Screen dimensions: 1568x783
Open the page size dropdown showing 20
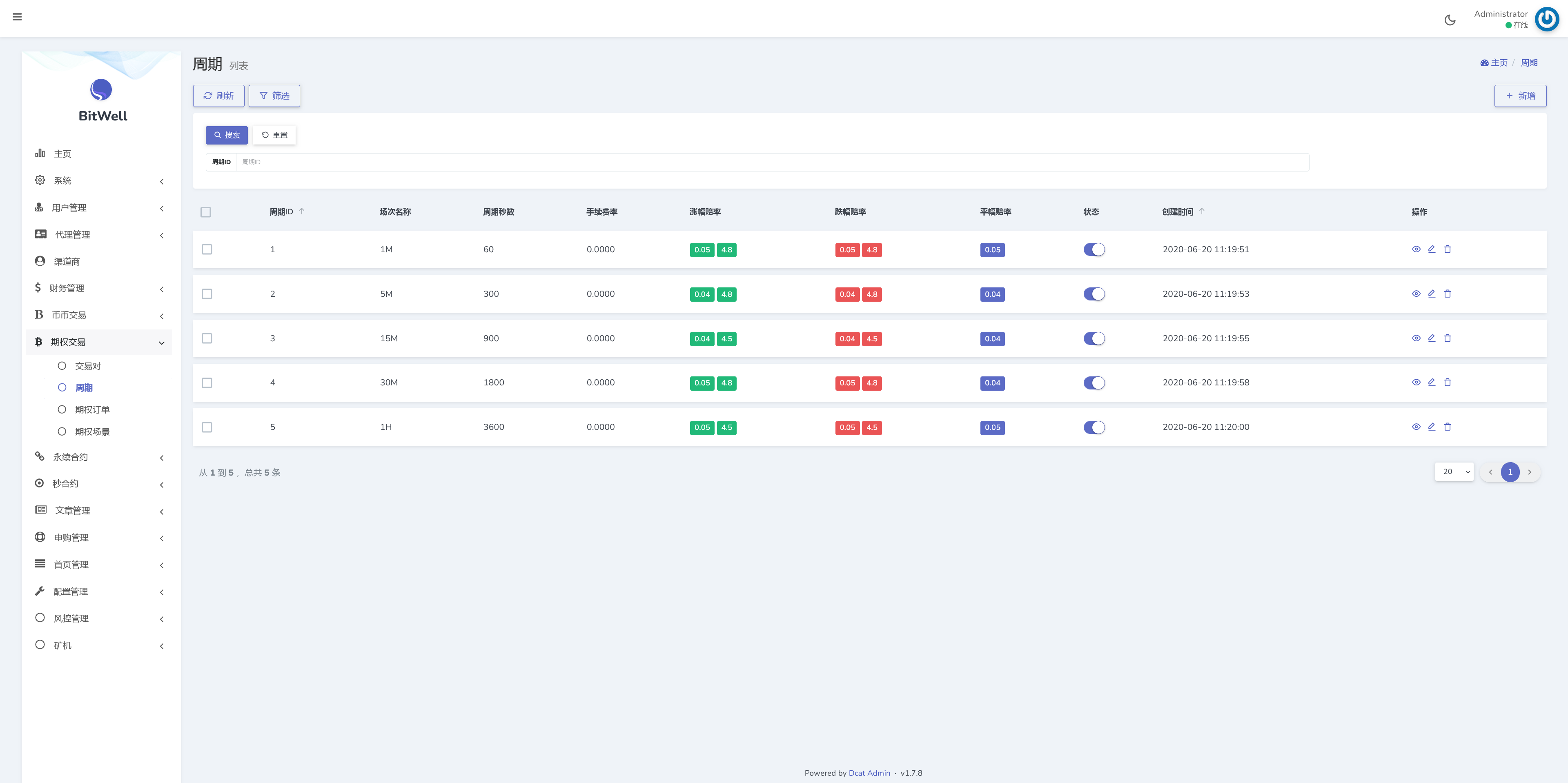coord(1454,472)
